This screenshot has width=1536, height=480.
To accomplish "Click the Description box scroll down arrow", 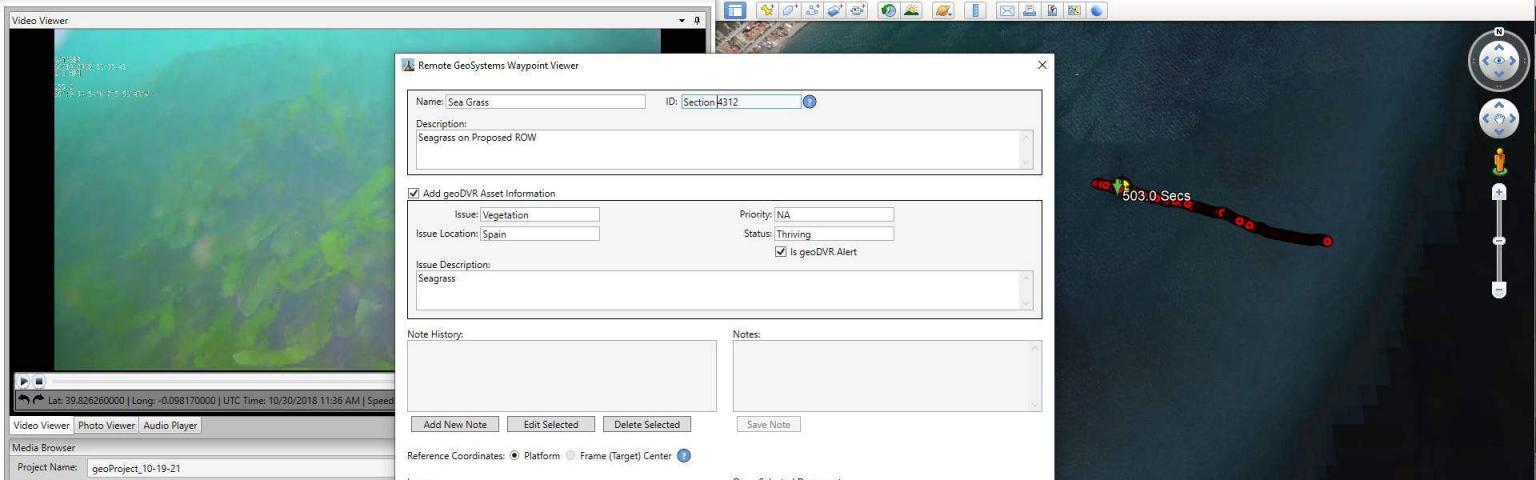I will tap(1024, 160).
